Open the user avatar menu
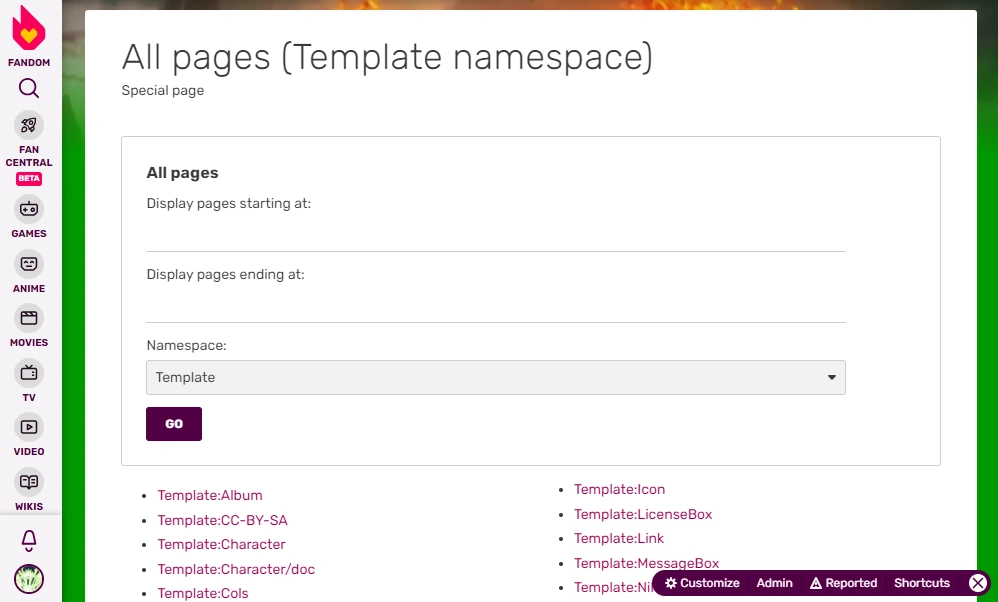The height and width of the screenshot is (602, 998). (29, 579)
